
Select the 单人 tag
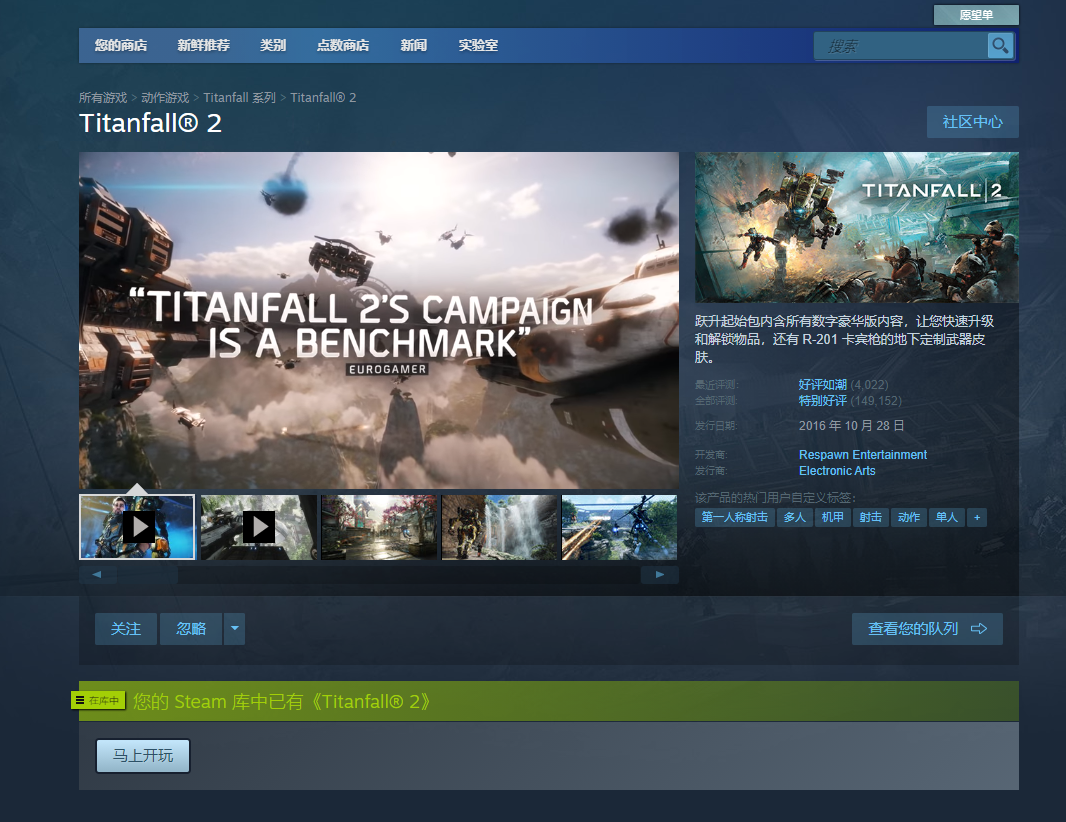click(x=946, y=517)
